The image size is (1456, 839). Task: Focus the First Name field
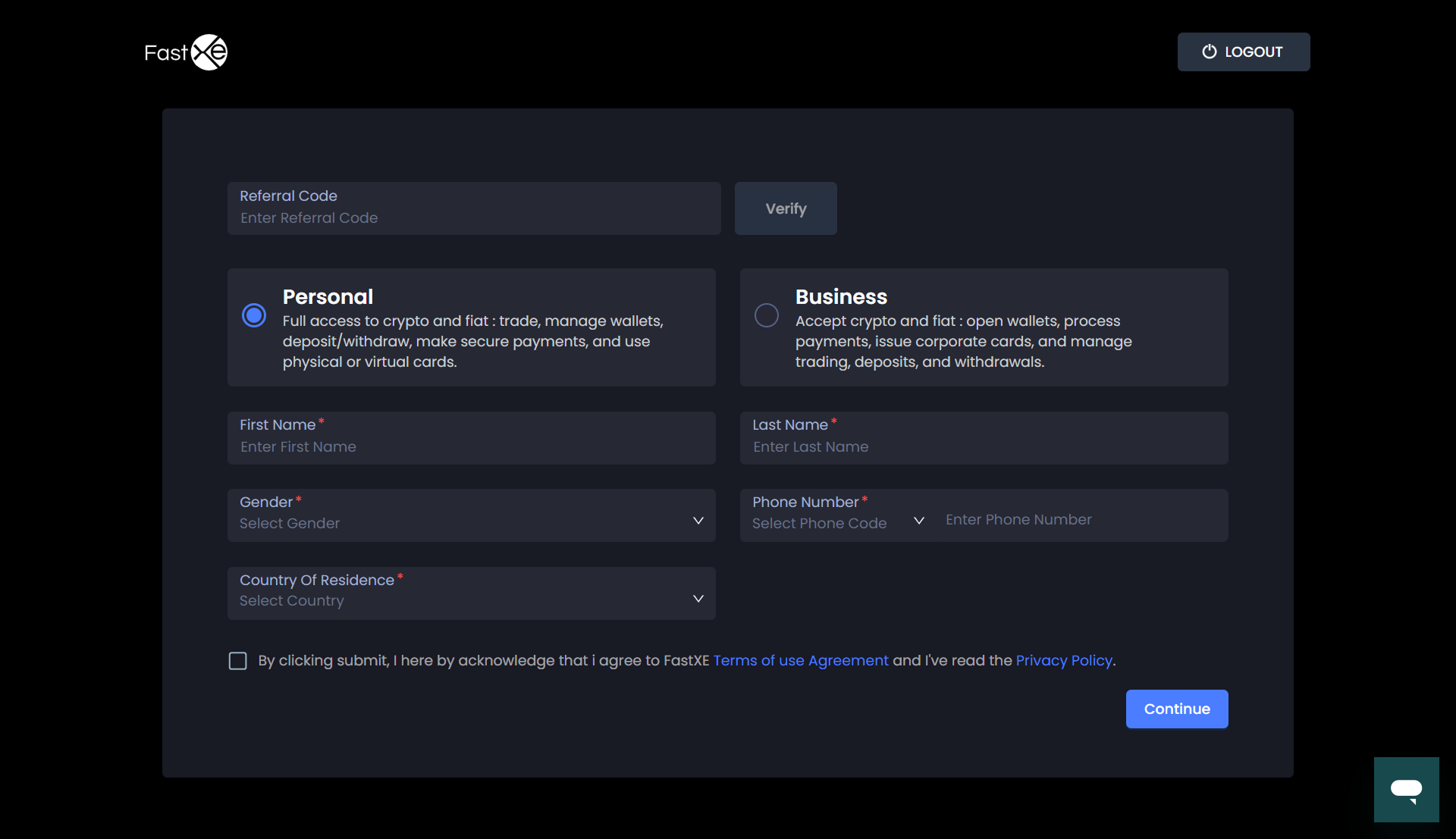pyautogui.click(x=472, y=438)
